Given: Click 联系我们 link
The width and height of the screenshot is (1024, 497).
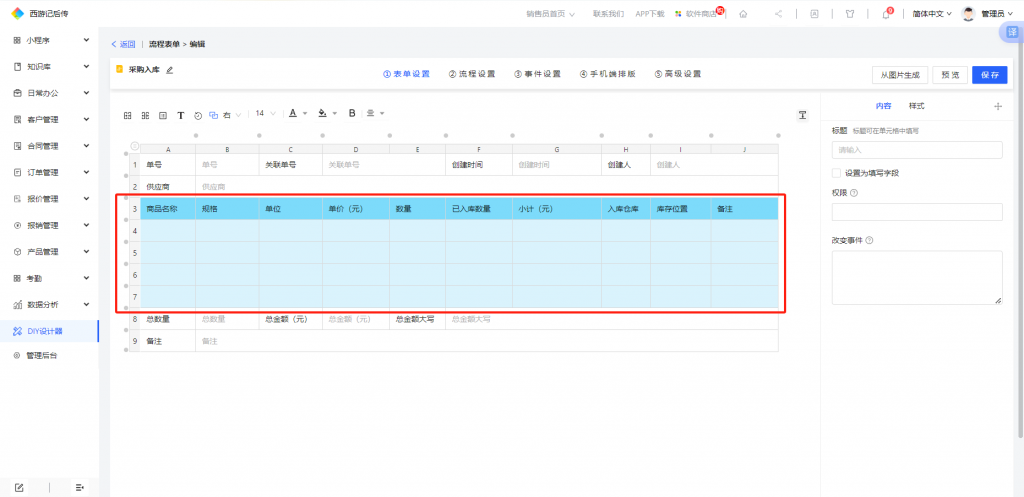Looking at the screenshot, I should coord(608,14).
